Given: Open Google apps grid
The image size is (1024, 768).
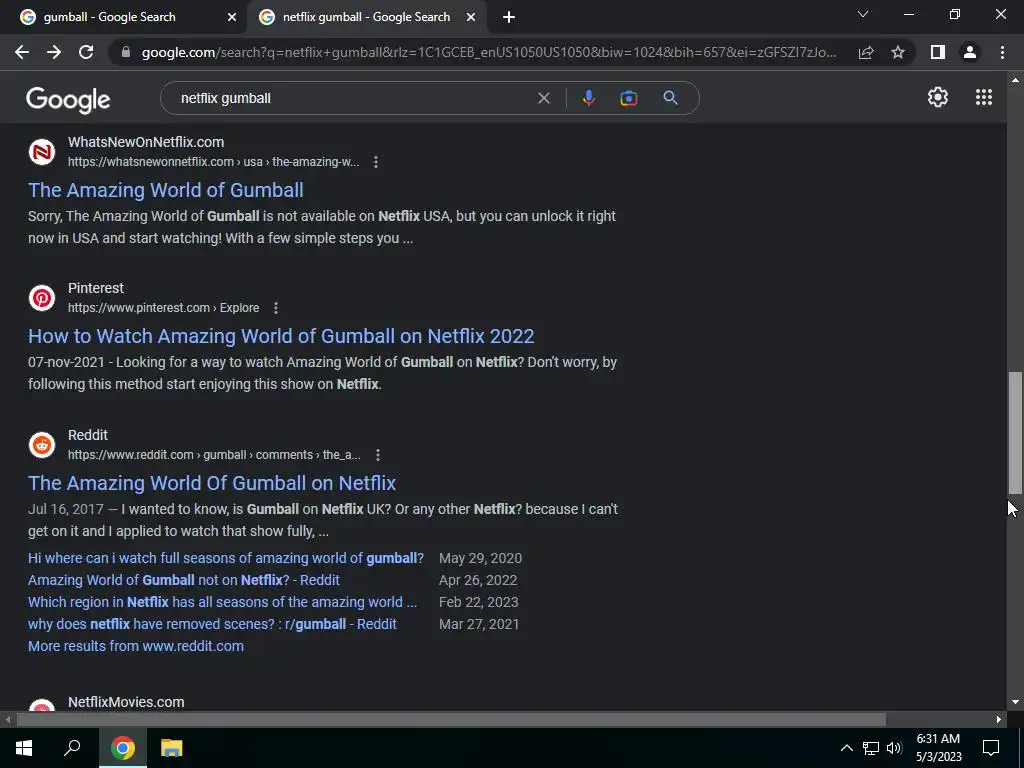Looking at the screenshot, I should click(x=984, y=97).
